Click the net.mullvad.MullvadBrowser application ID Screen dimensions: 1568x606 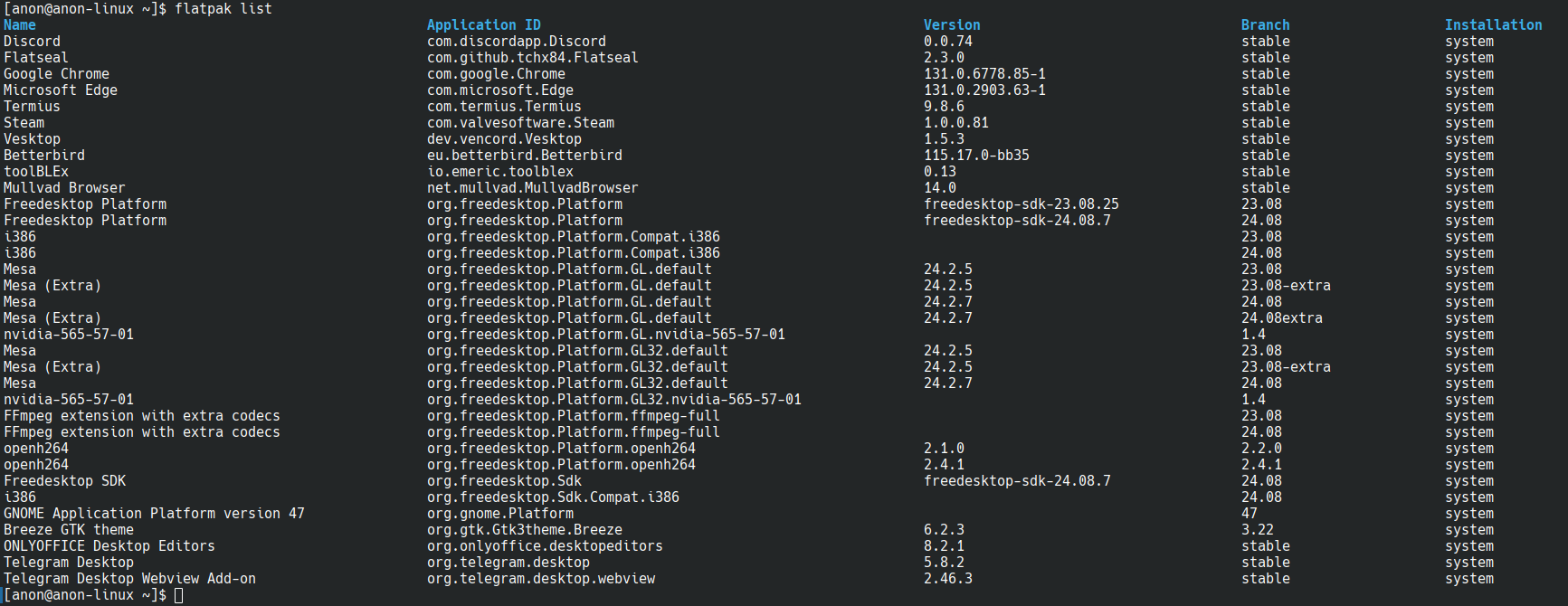pyautogui.click(x=533, y=188)
